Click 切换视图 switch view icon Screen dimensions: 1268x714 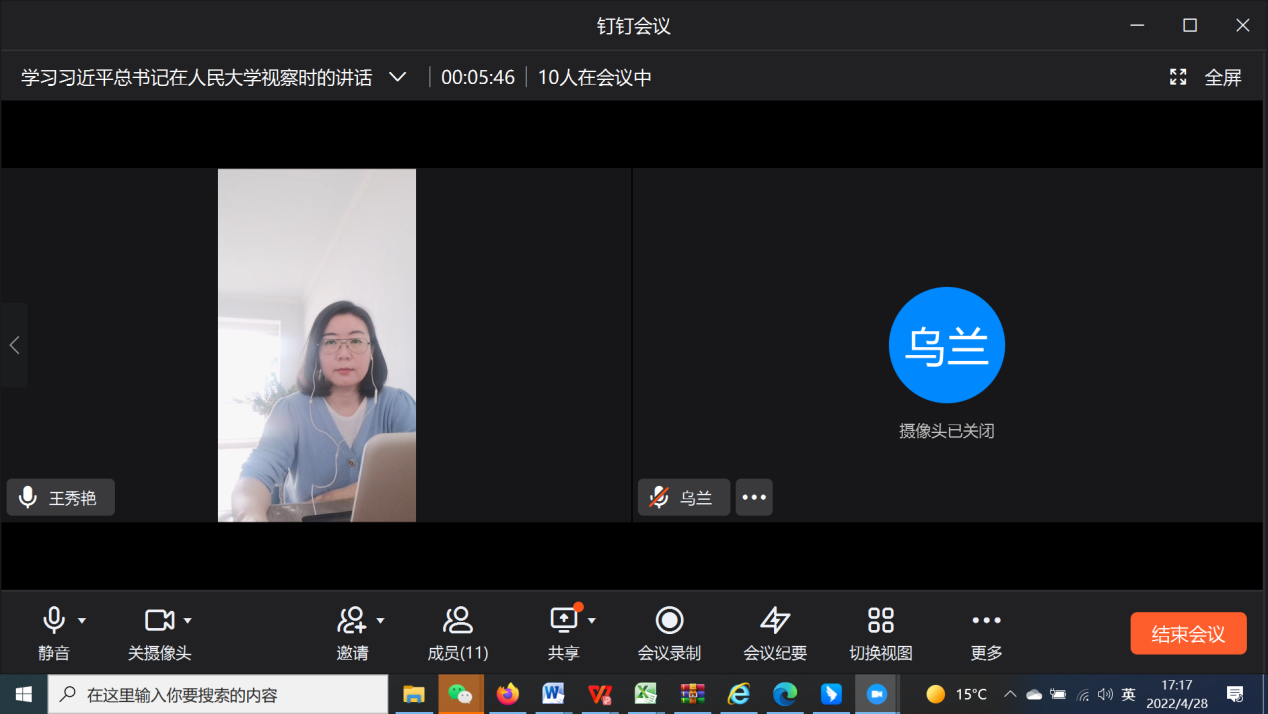tap(880, 621)
